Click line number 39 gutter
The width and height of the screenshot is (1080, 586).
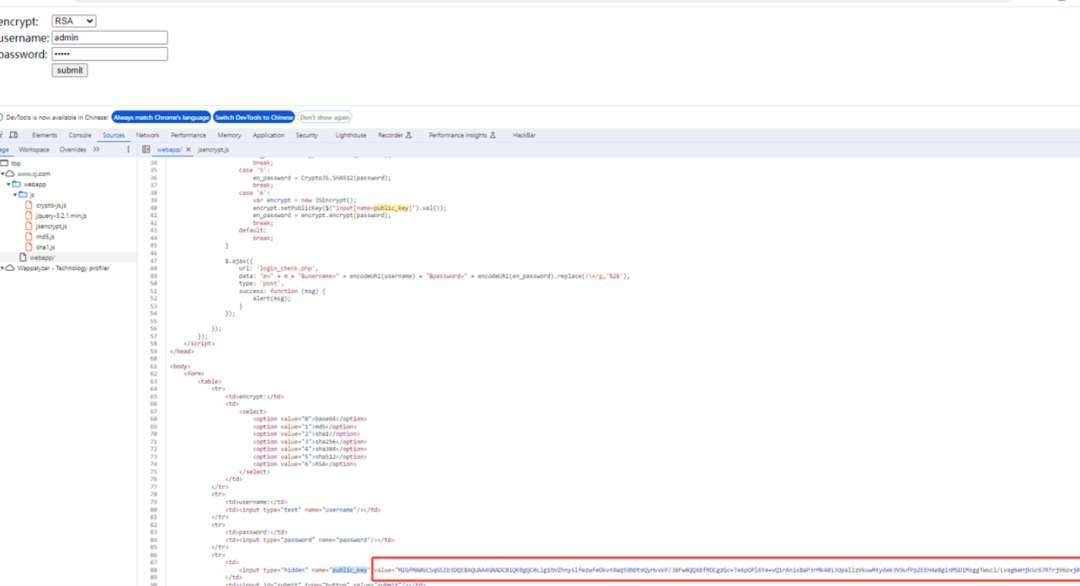tap(154, 200)
